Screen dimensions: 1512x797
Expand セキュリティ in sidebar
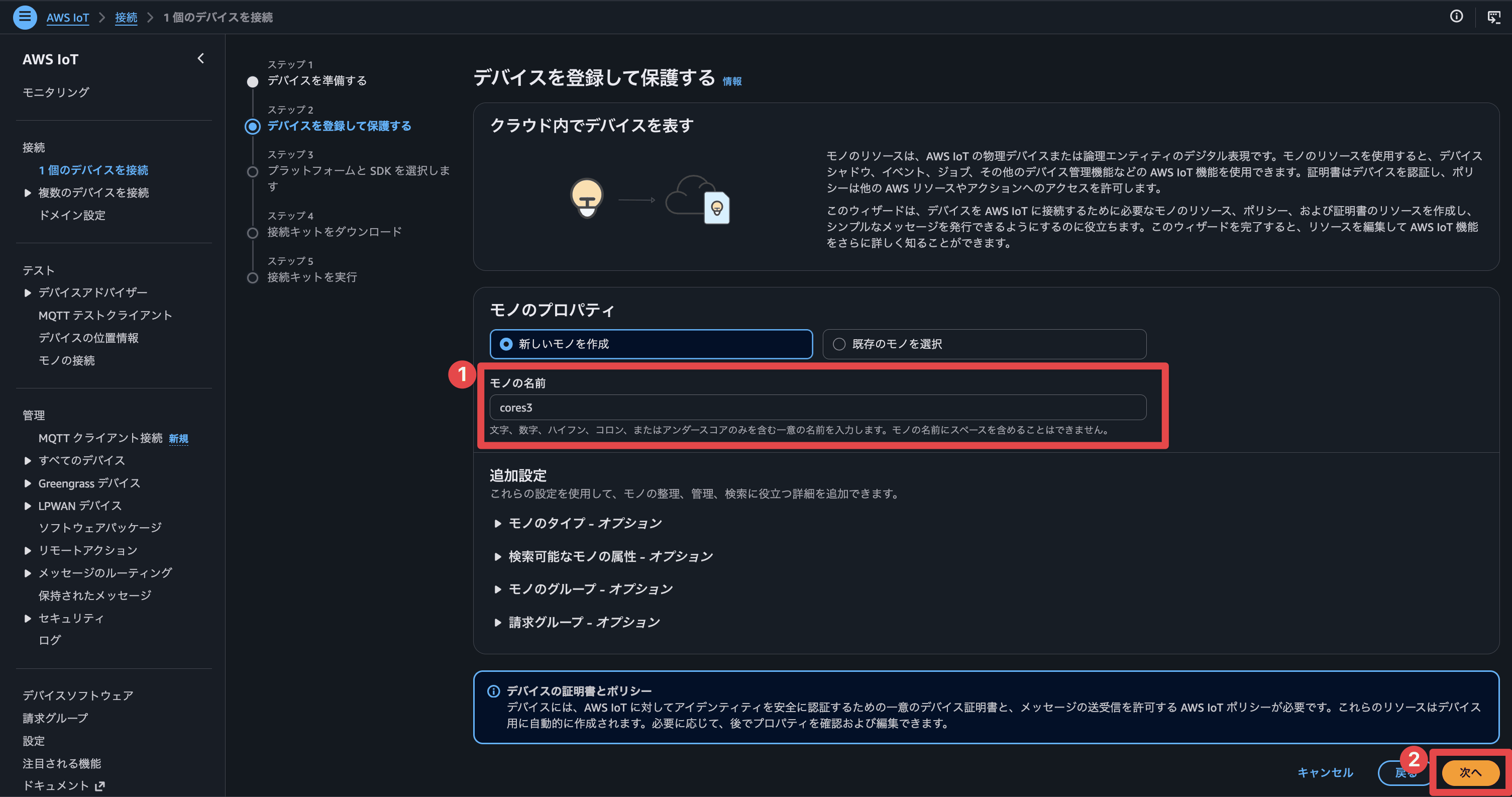pos(28,618)
